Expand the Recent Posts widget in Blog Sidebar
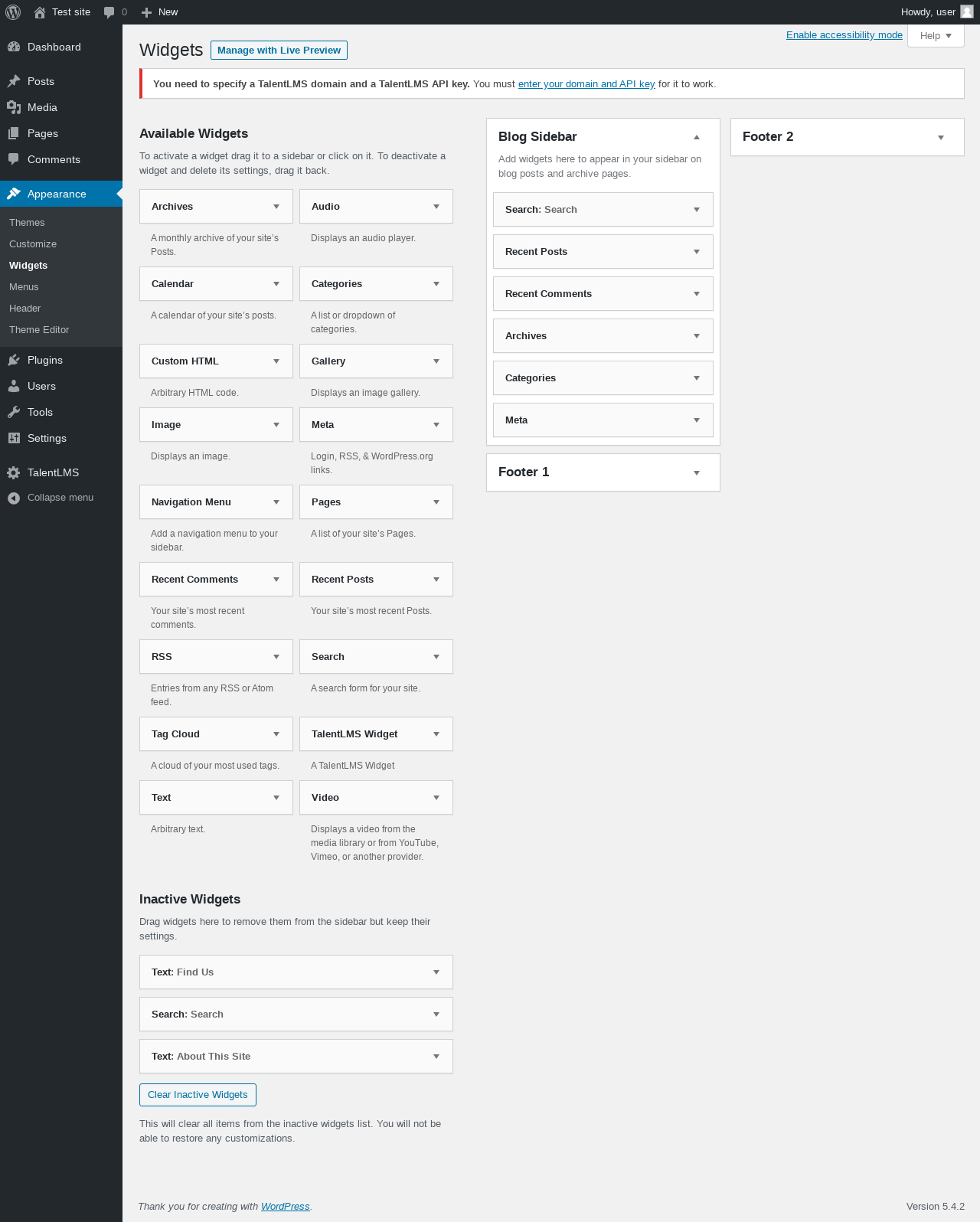 tap(697, 252)
